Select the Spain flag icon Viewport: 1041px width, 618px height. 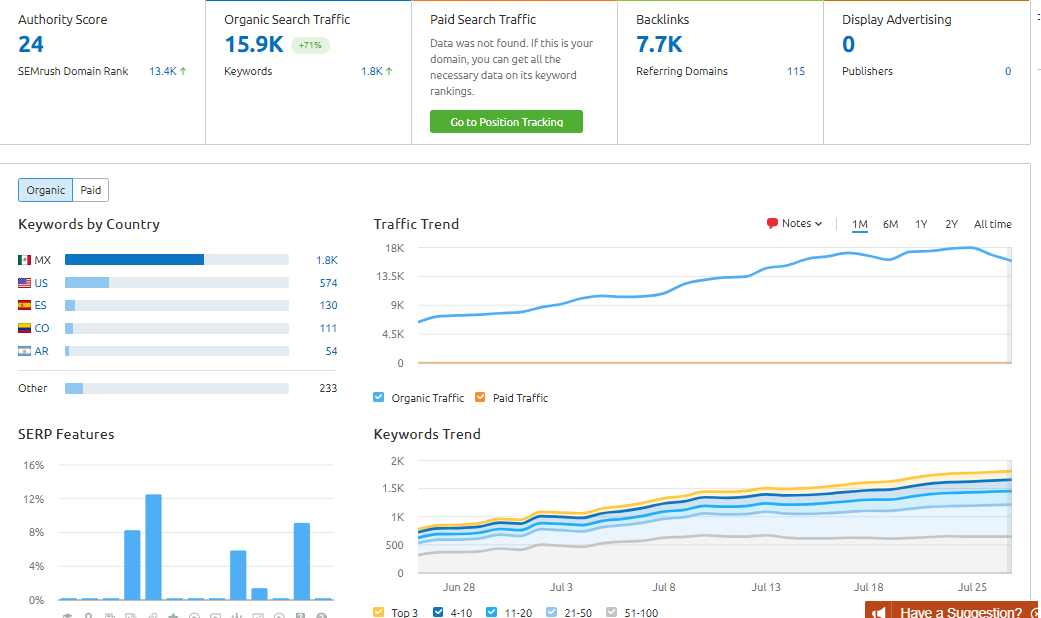coord(22,305)
